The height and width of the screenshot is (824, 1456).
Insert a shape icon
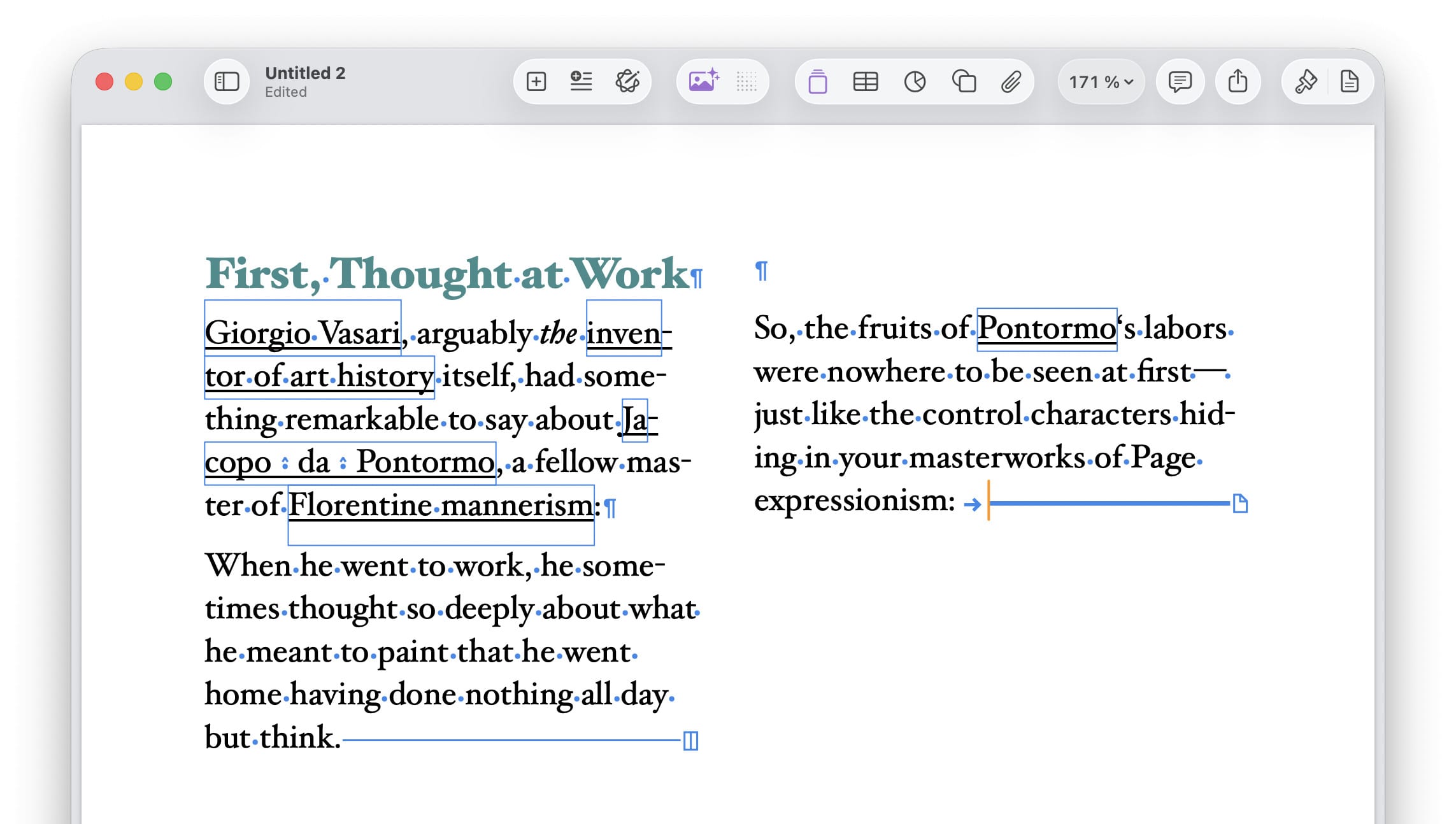tap(964, 82)
